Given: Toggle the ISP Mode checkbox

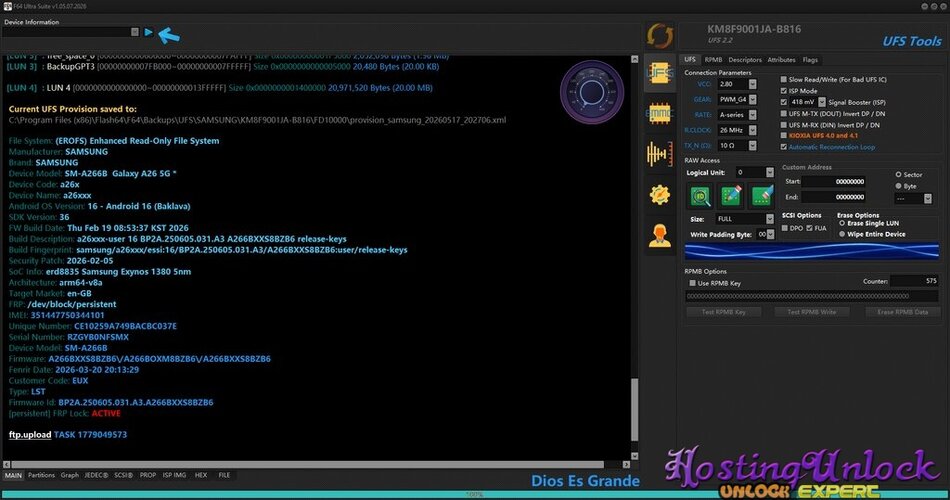Looking at the screenshot, I should (x=783, y=91).
